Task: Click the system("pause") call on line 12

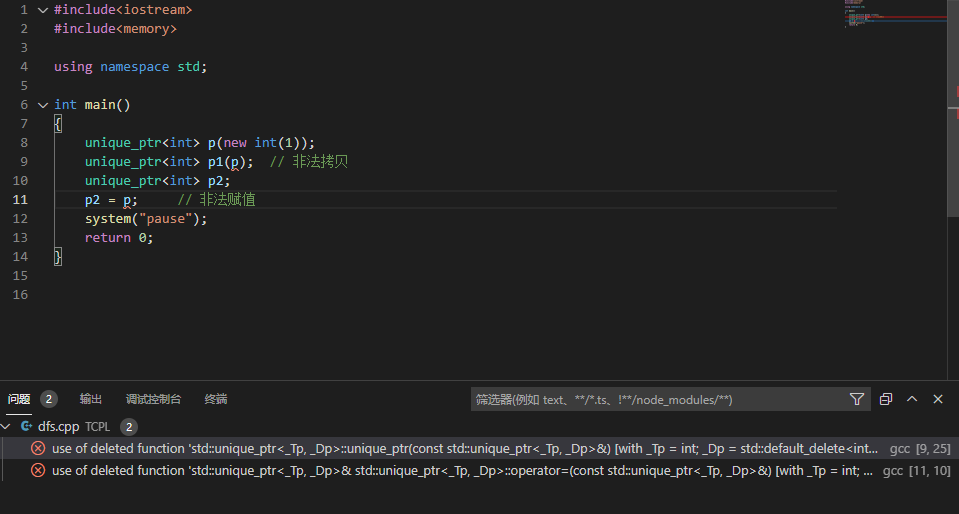Action: click(x=146, y=218)
